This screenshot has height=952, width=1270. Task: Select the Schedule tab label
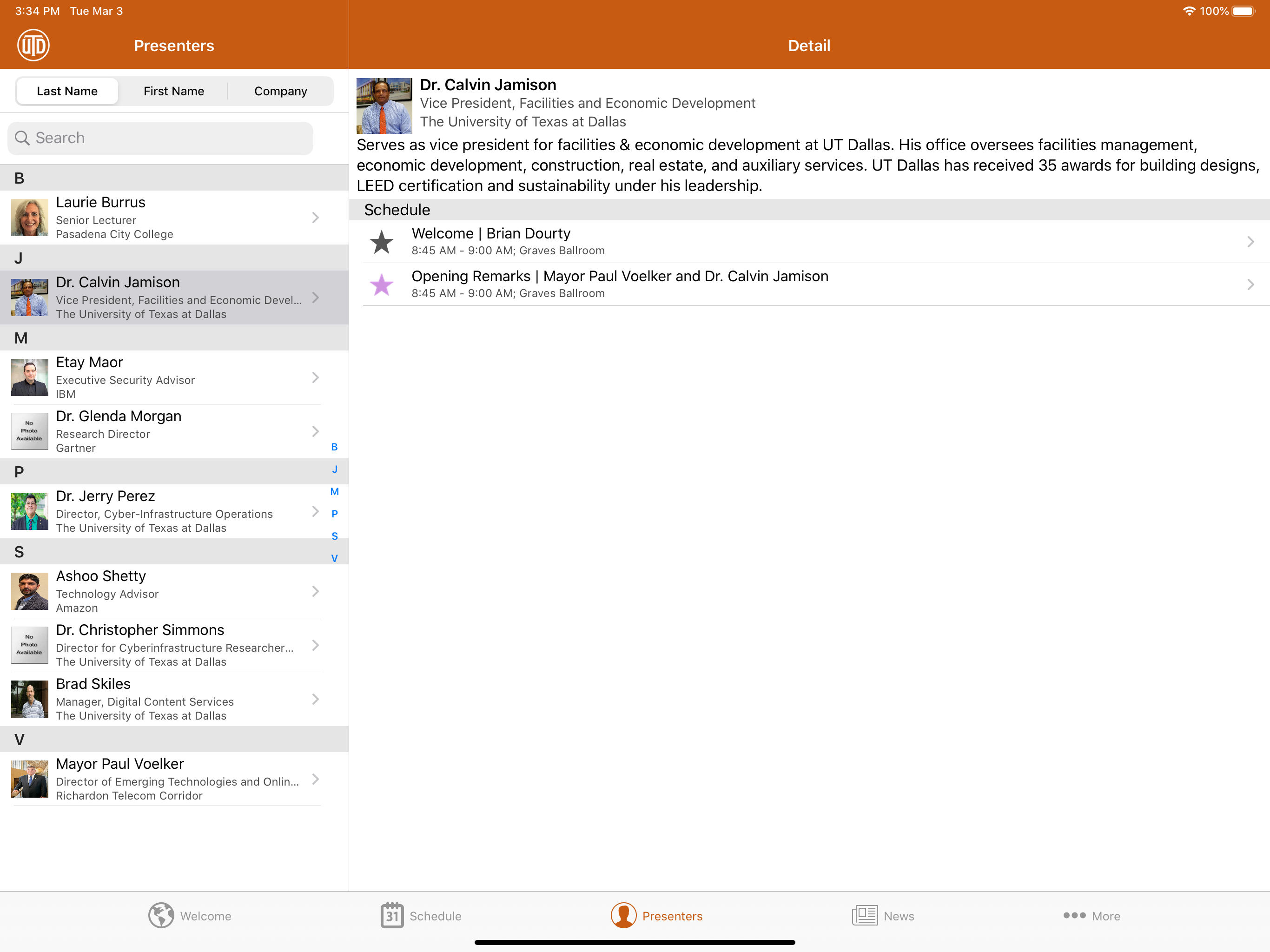(435, 916)
